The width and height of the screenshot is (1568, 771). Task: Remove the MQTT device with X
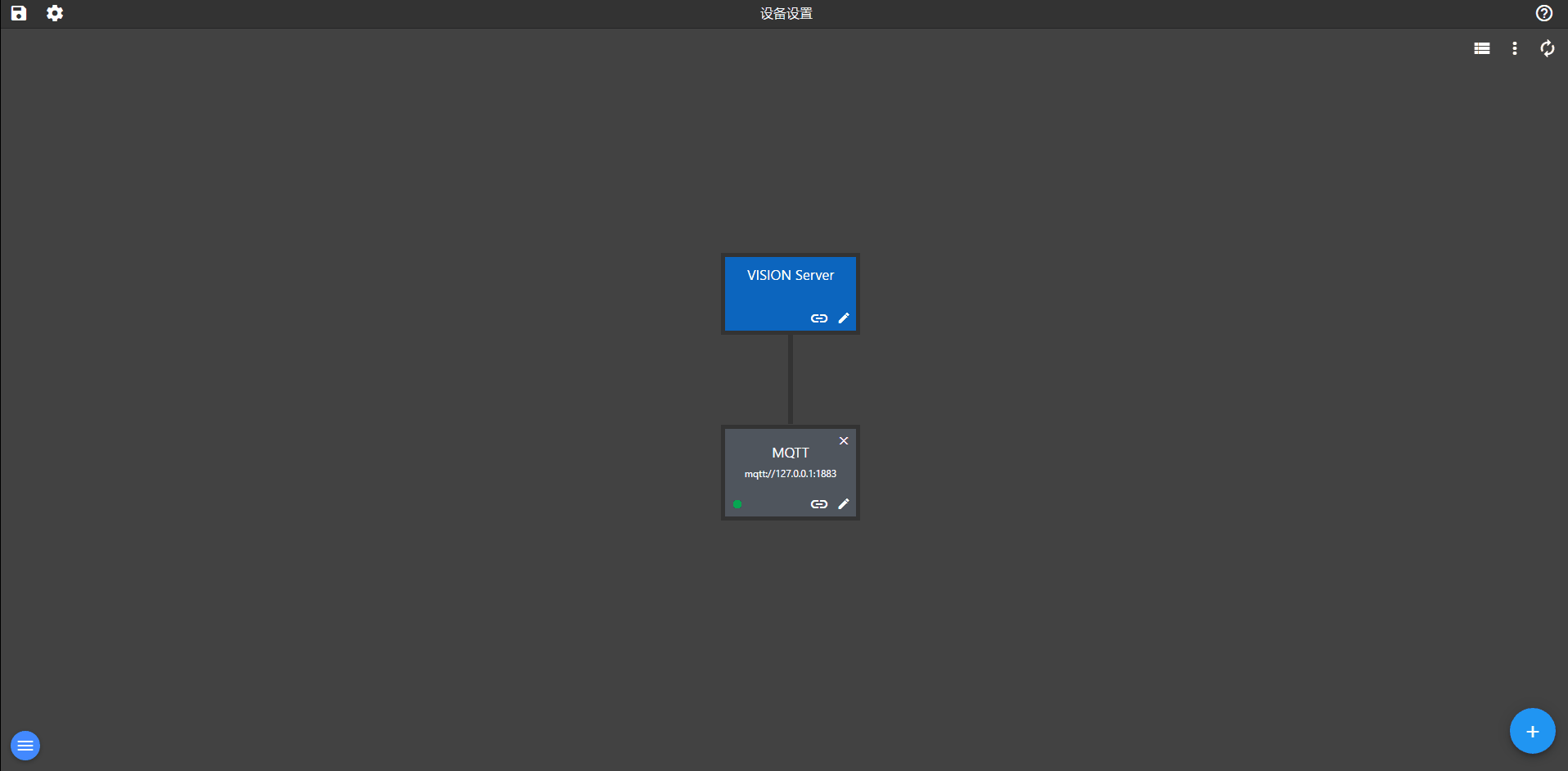pyautogui.click(x=844, y=441)
